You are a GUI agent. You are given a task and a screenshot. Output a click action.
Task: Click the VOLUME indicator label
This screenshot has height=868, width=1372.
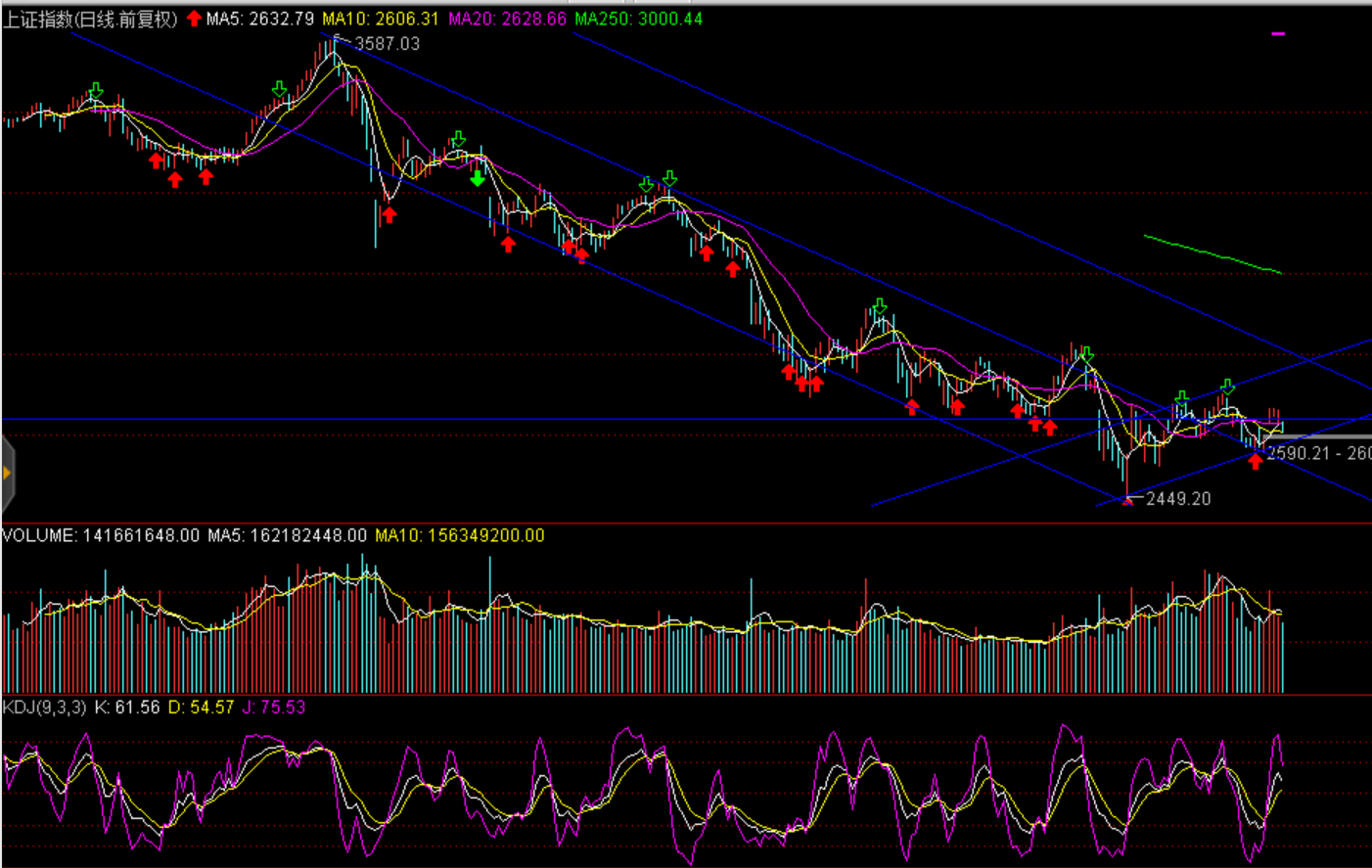[x=39, y=535]
